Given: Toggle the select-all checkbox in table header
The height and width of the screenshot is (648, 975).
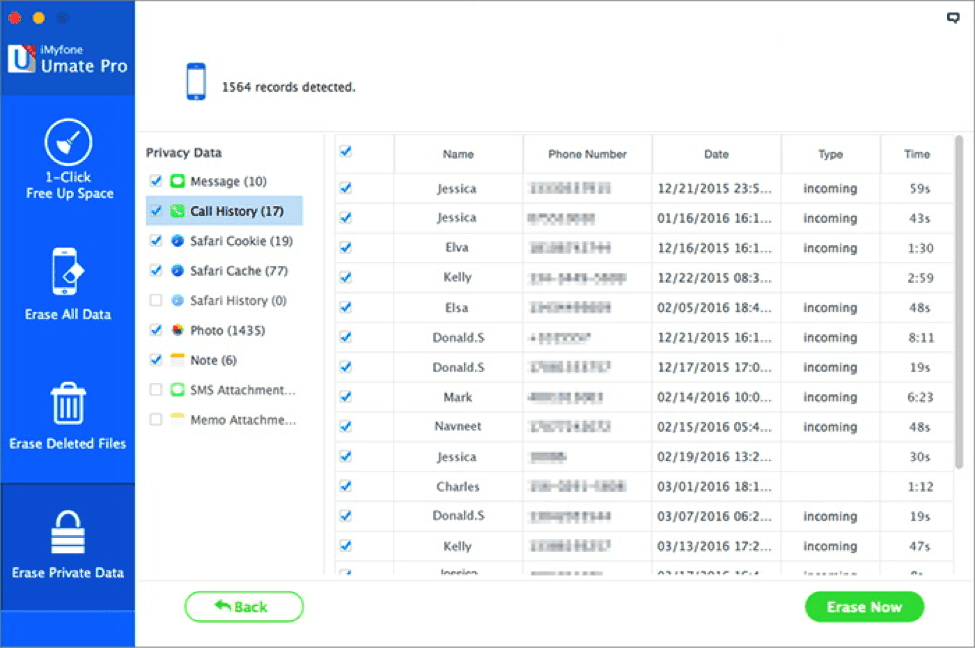Looking at the screenshot, I should pyautogui.click(x=346, y=152).
